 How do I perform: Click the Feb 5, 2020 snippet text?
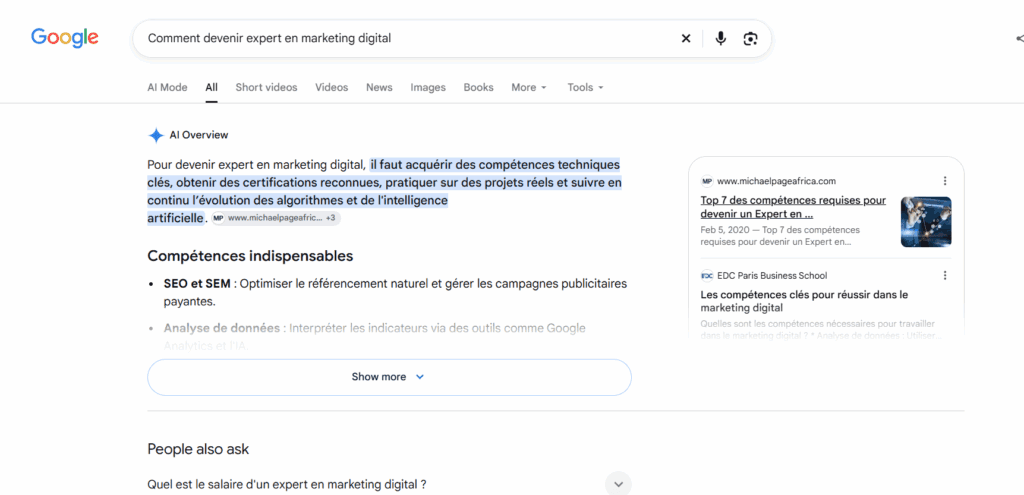(780, 236)
